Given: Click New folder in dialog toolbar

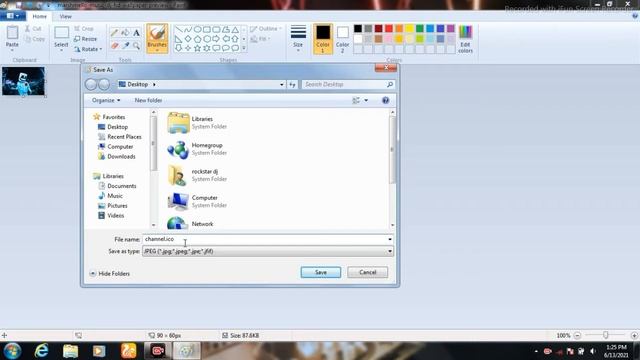Looking at the screenshot, I should [x=148, y=100].
